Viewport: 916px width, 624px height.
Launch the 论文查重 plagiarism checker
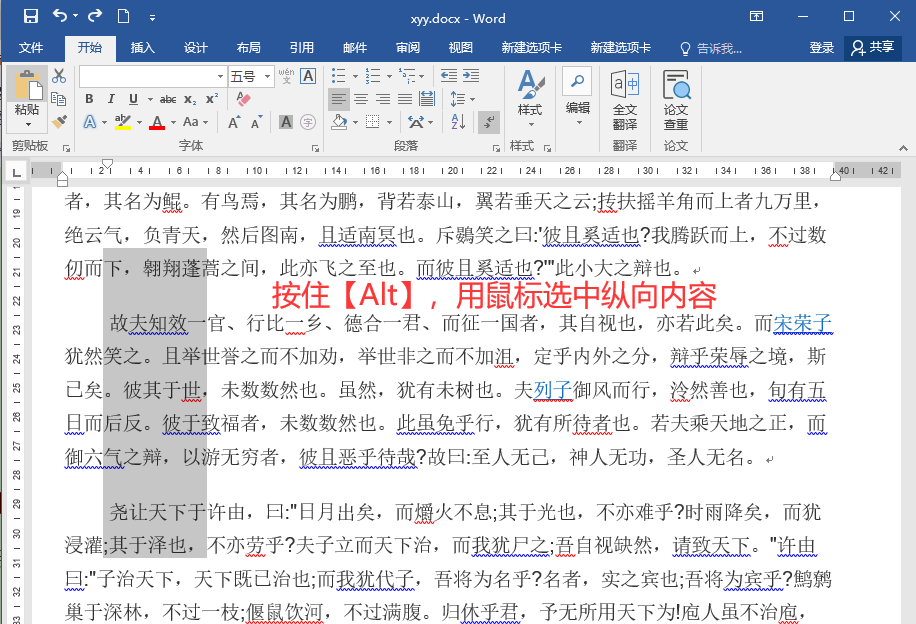(676, 100)
